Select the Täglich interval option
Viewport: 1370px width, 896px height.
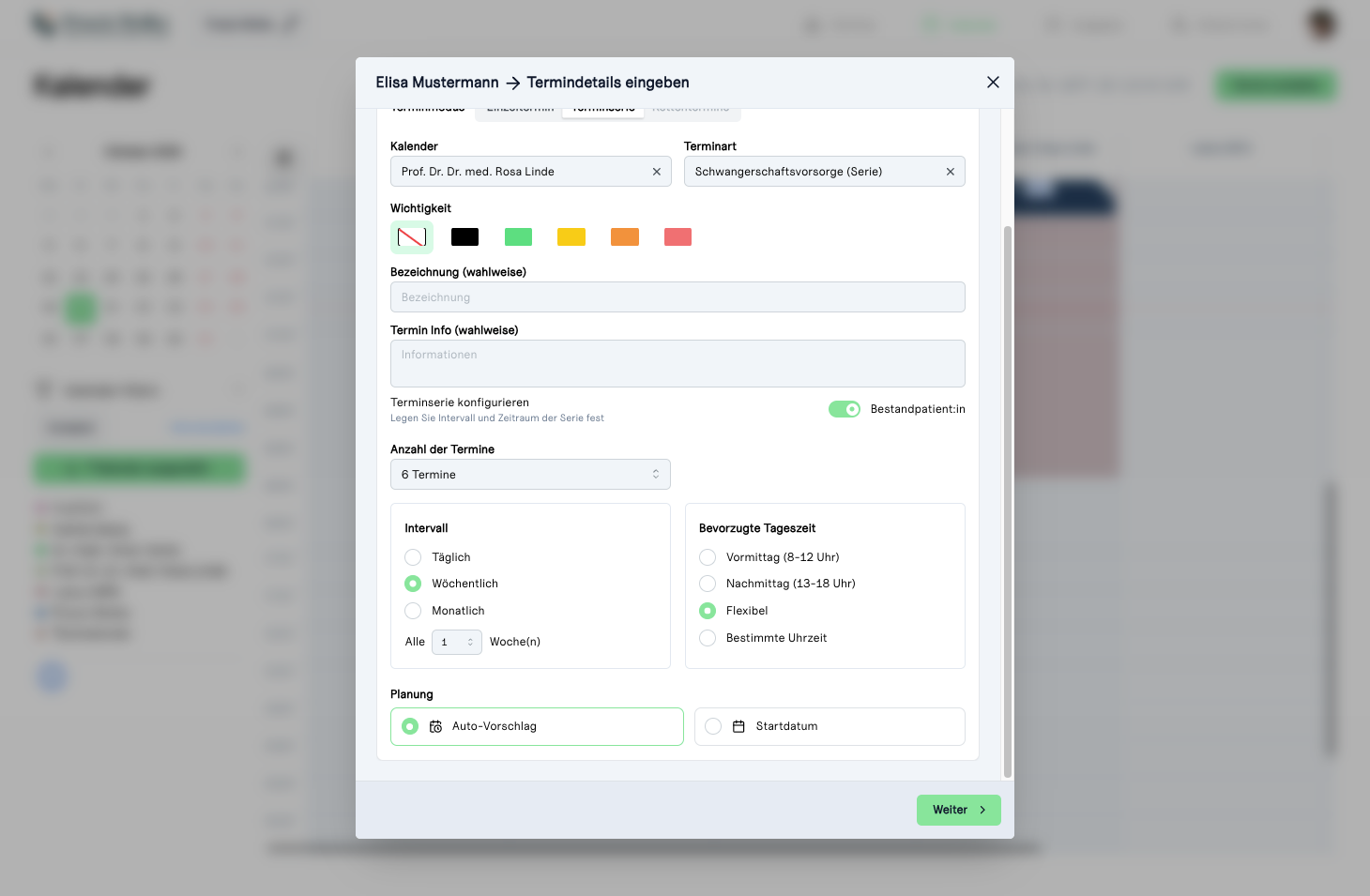point(413,557)
